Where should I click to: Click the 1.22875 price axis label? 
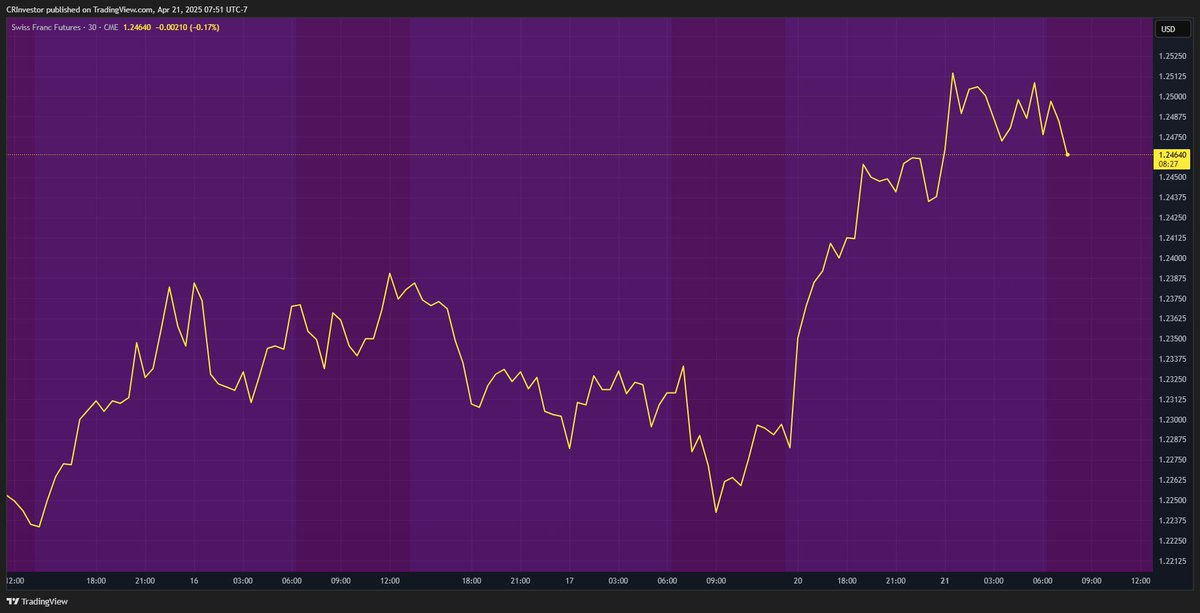1172,440
